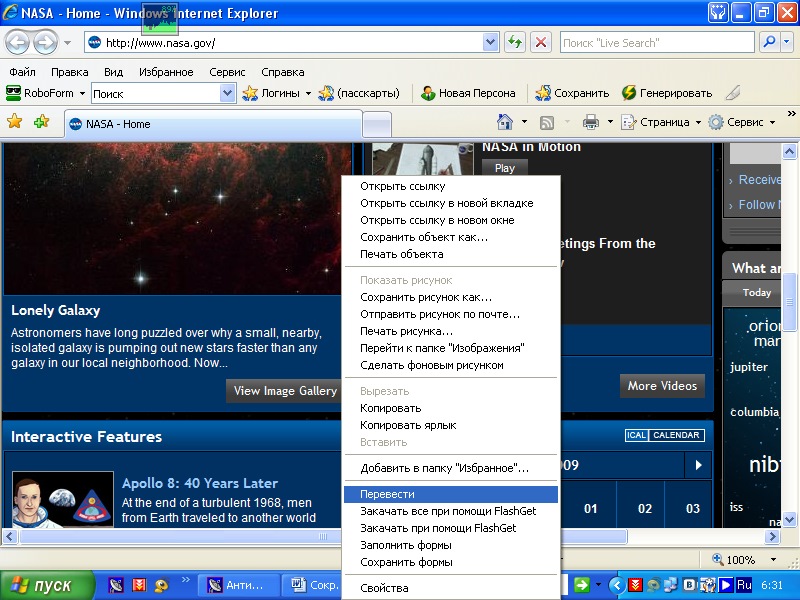Click the ICAL calendar icon
Image resolution: width=800 pixels, height=600 pixels.
[637, 435]
